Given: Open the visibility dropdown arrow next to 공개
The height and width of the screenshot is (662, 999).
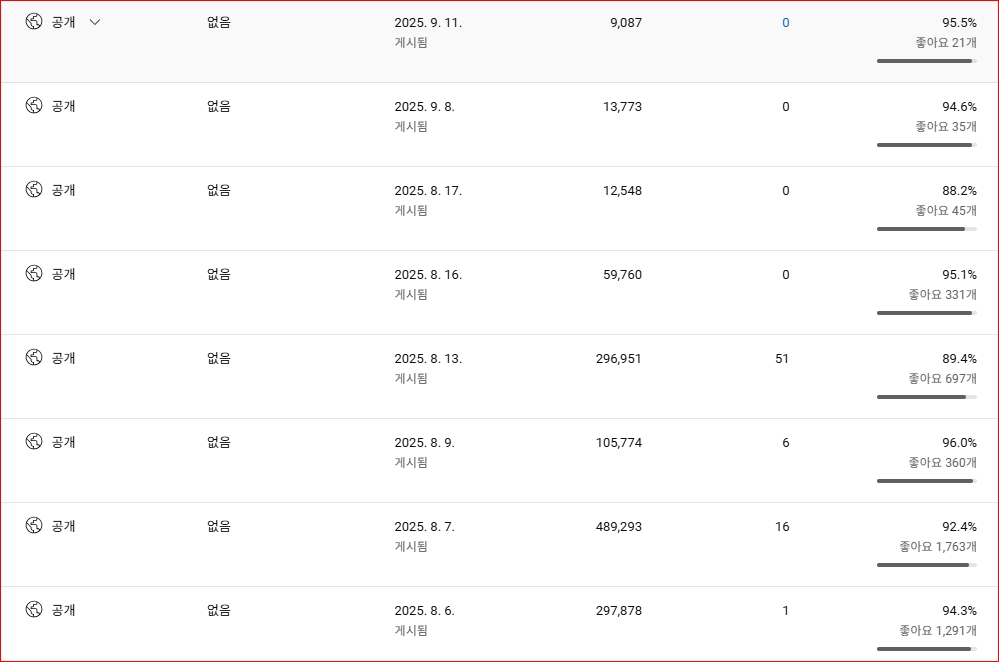Looking at the screenshot, I should (95, 22).
